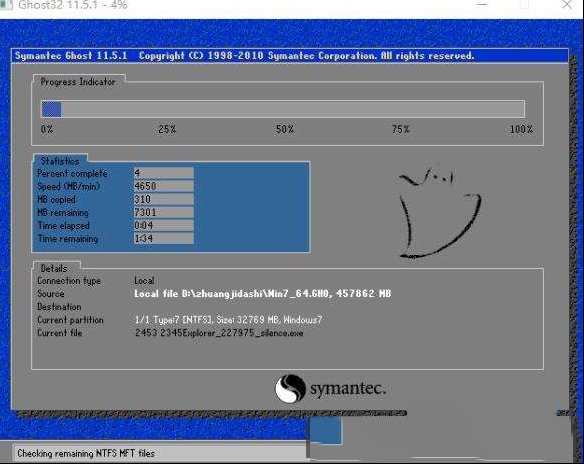
Task: Click the Progress Indicator group label
Action: 78,82
